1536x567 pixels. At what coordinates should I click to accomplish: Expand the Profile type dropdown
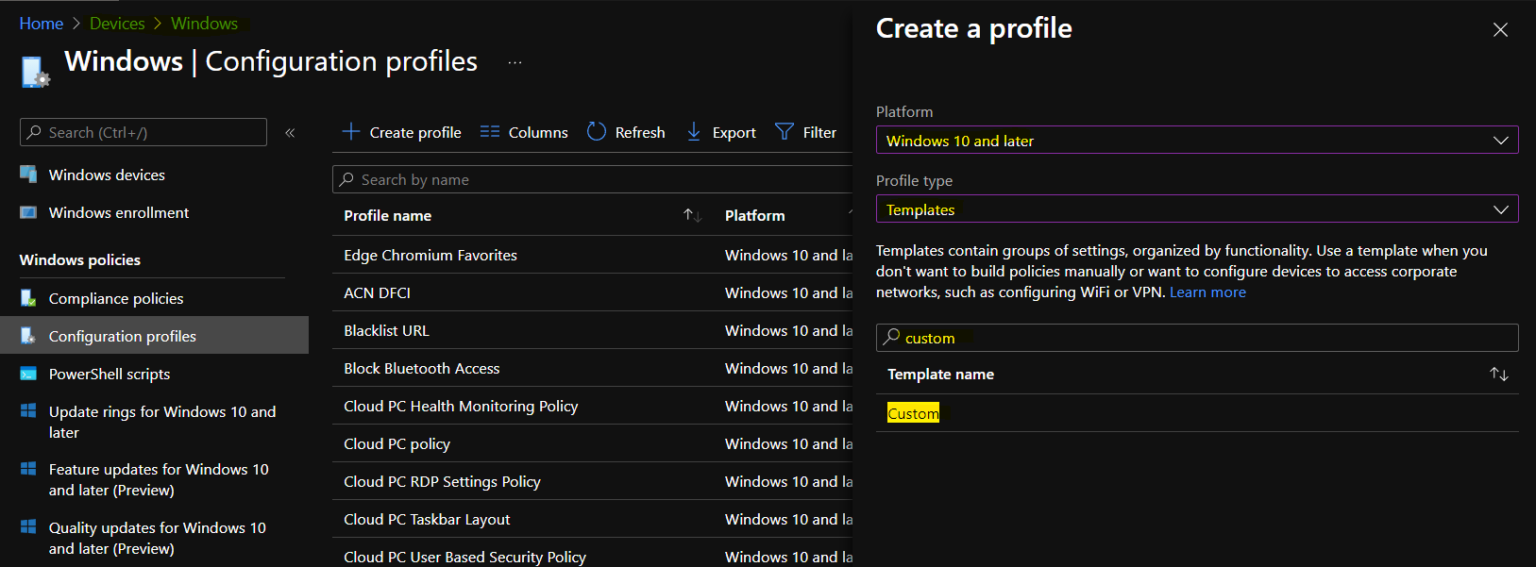point(1499,210)
